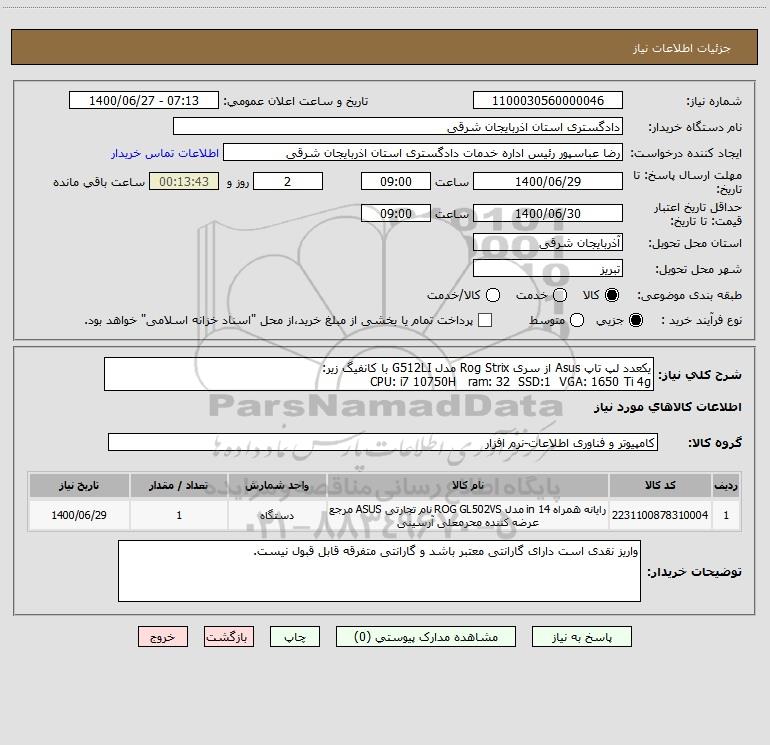
Task: Click the buyer notes text area
Action: [379, 571]
